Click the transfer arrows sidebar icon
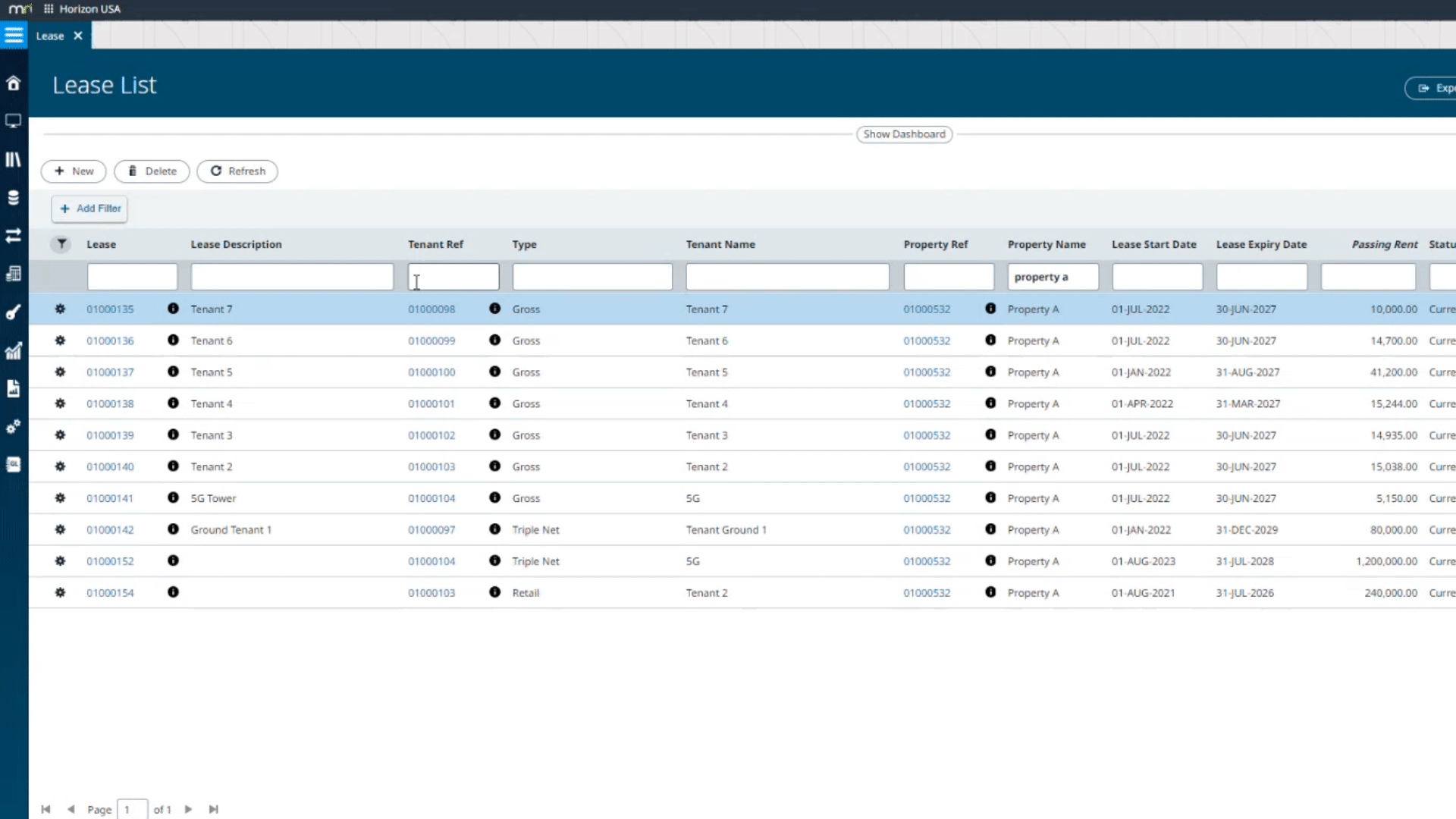The image size is (1456, 819). tap(14, 236)
